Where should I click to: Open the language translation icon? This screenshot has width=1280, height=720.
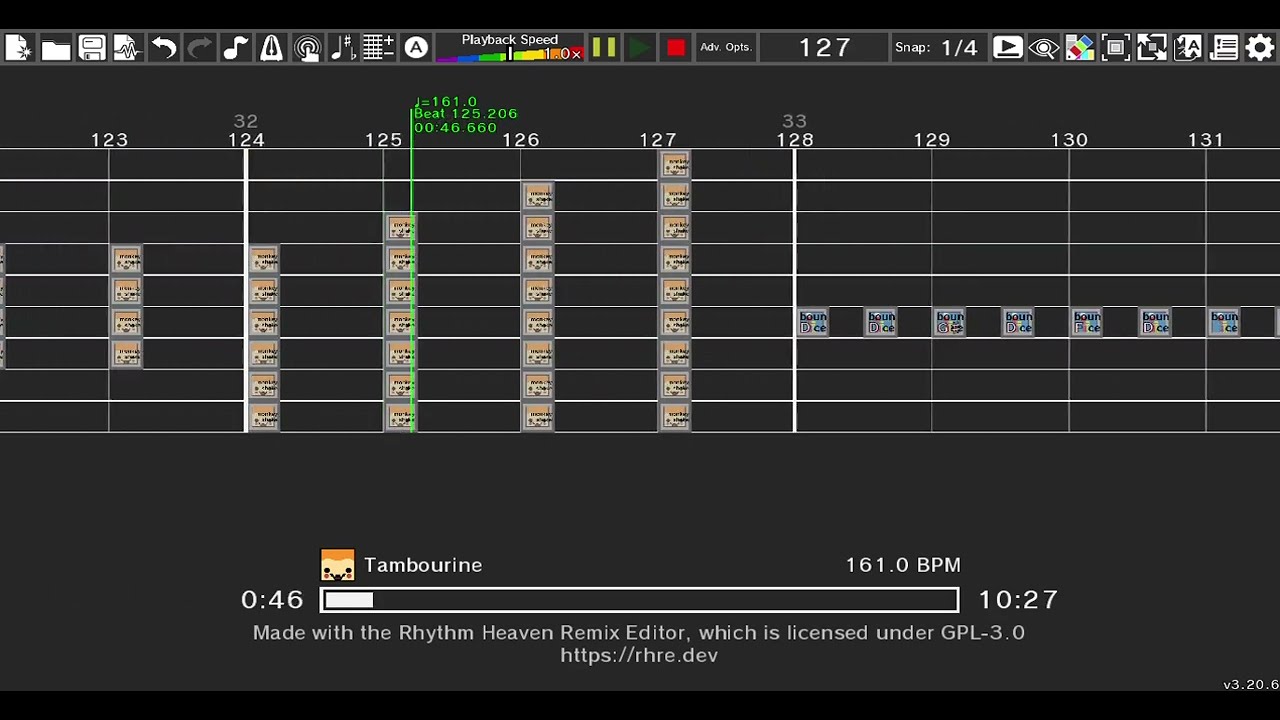1188,48
